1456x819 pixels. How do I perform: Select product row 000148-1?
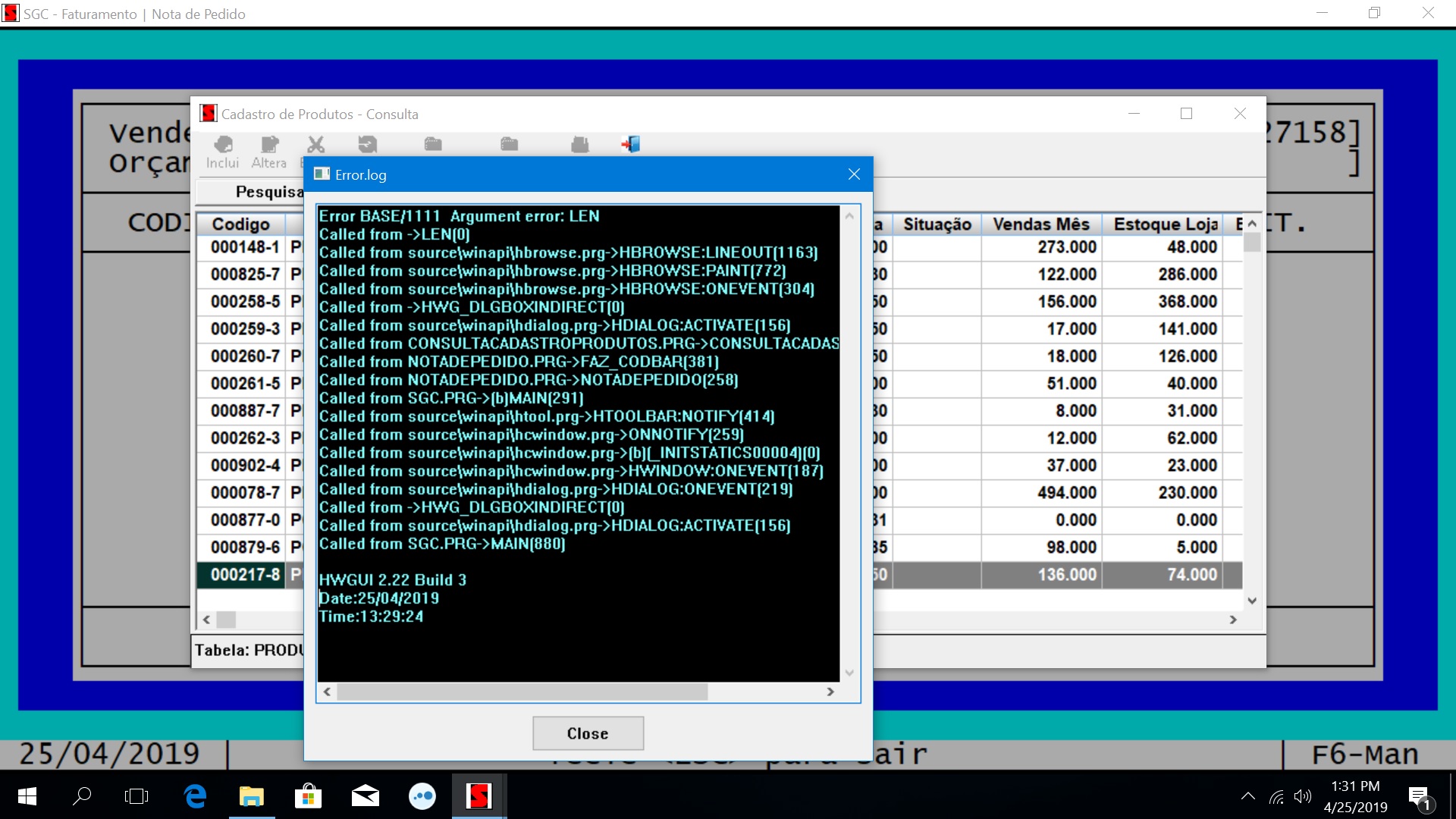245,247
